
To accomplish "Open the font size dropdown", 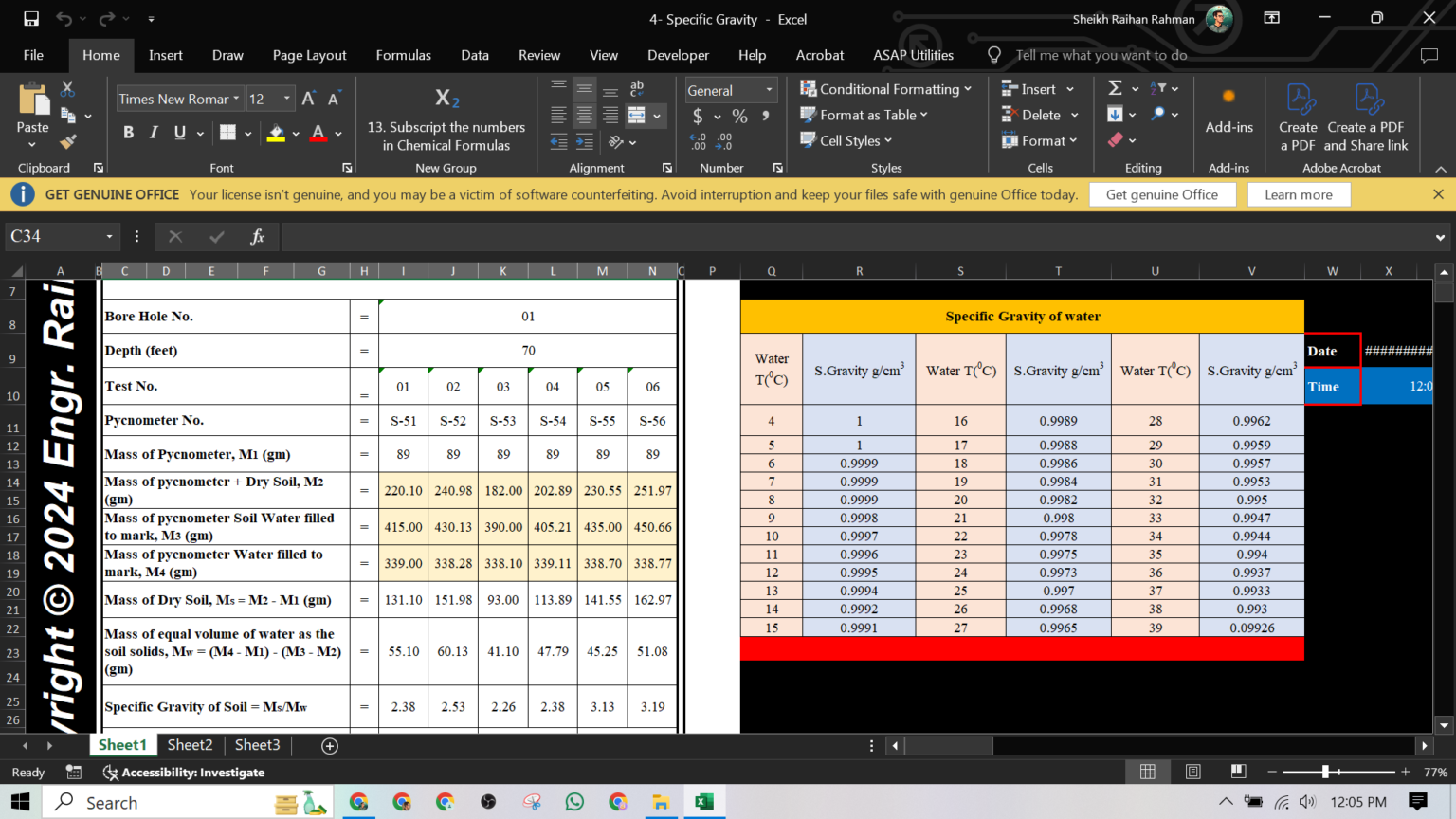I will coord(287,99).
